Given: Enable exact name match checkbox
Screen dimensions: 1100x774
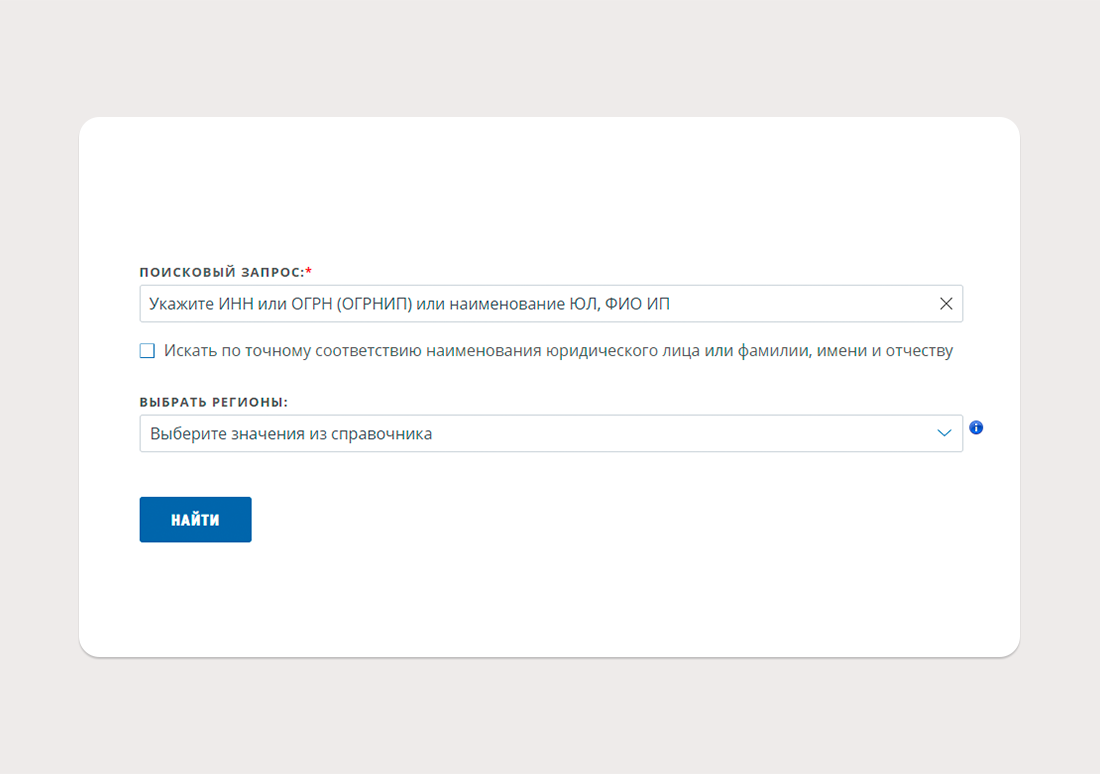Looking at the screenshot, I should click(x=147, y=350).
